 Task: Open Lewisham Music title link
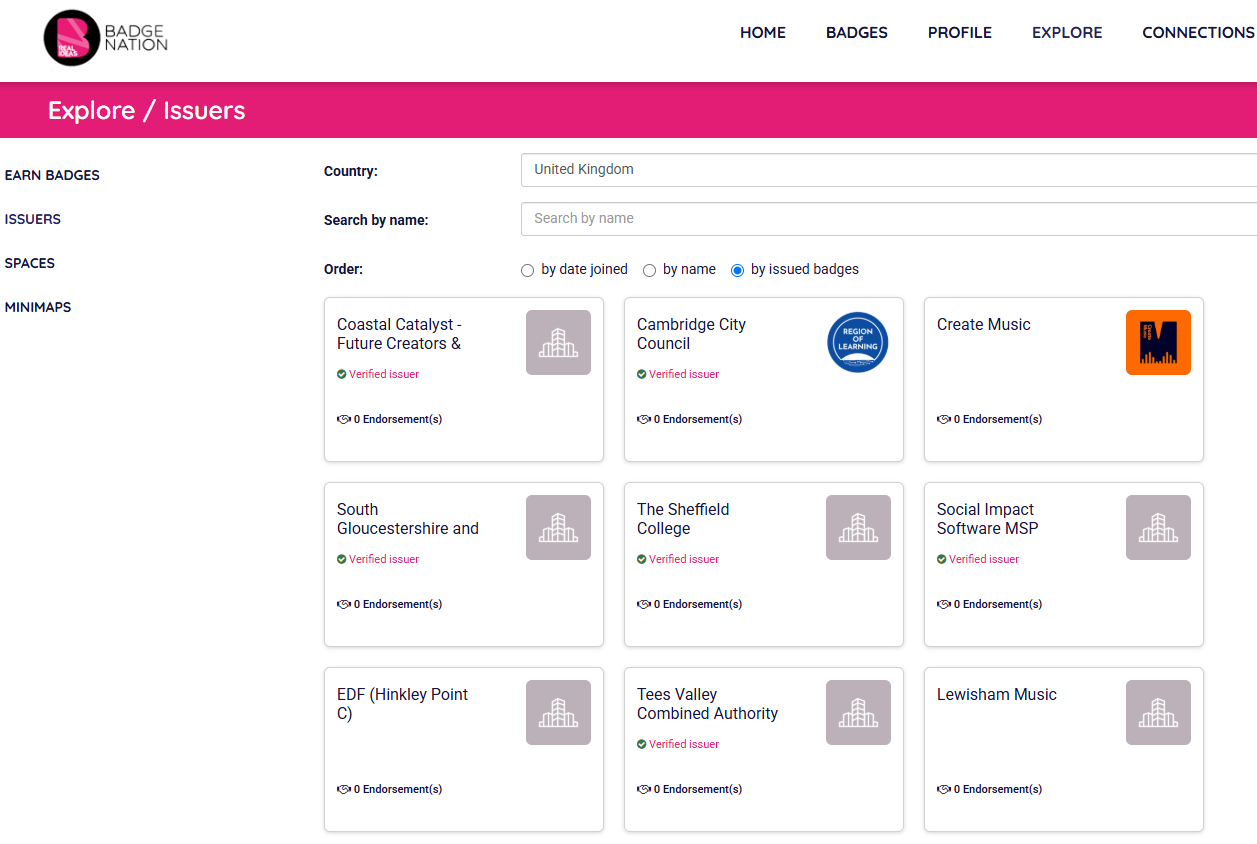coord(997,695)
